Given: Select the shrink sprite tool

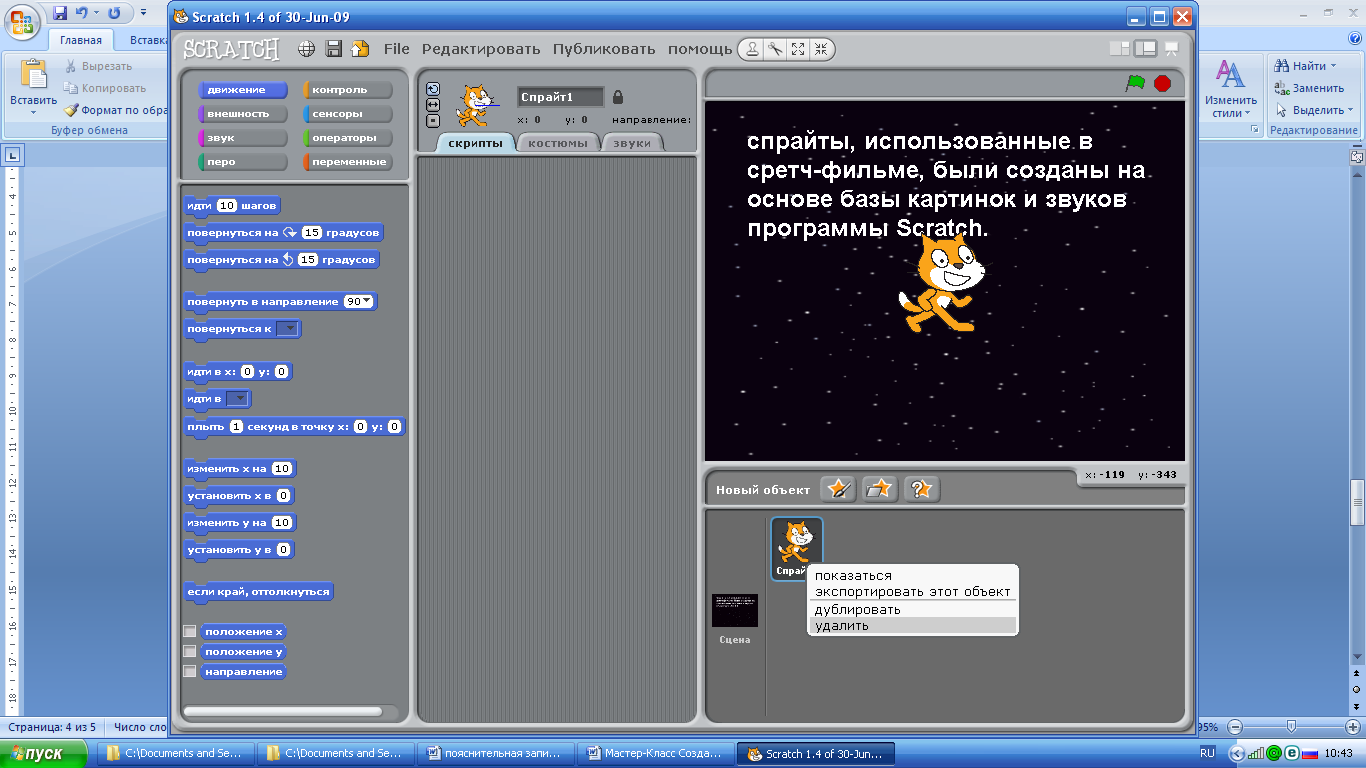Looking at the screenshot, I should [821, 49].
